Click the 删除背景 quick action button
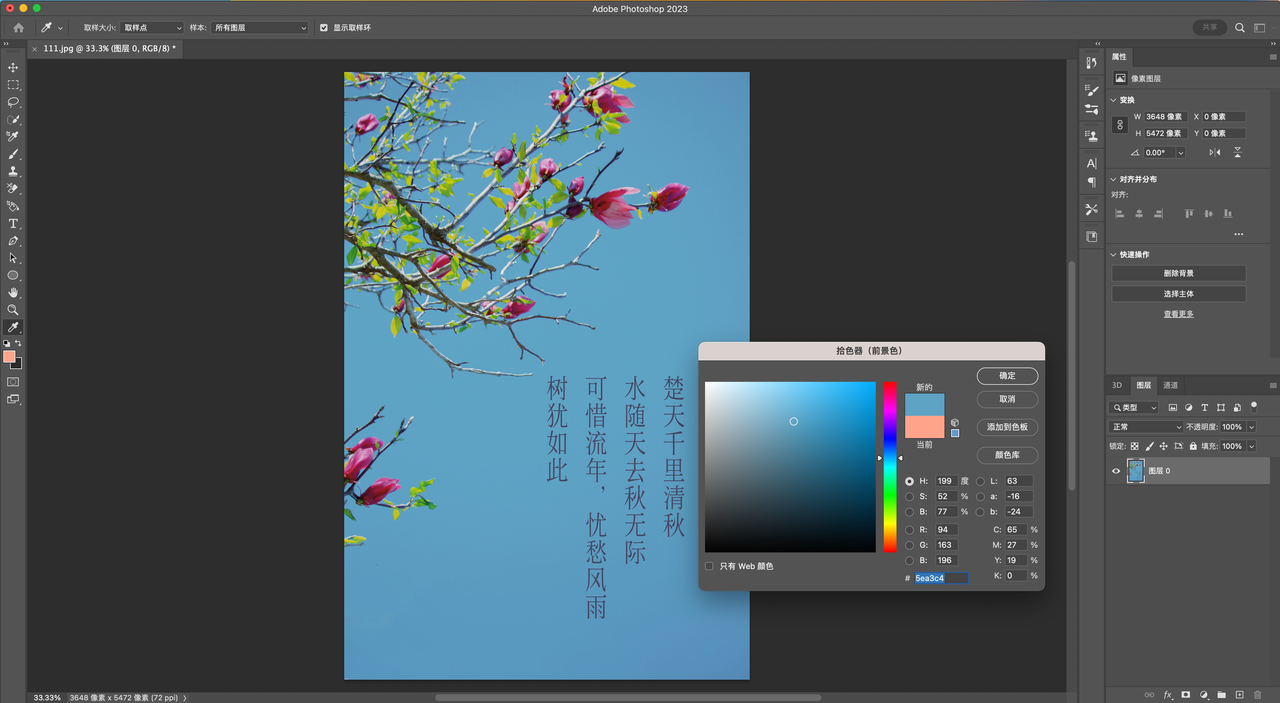The height and width of the screenshot is (703, 1280). [x=1178, y=273]
